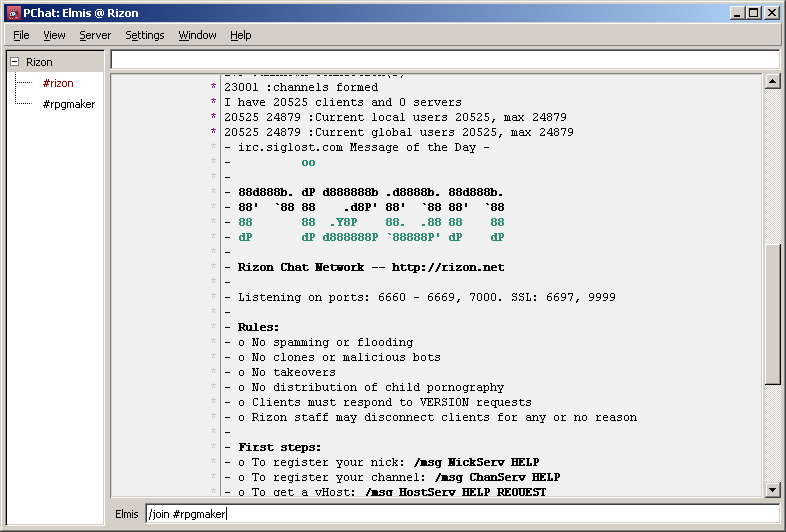Click 'No clones or malicious bots' line
The image size is (786, 532).
pos(339,358)
